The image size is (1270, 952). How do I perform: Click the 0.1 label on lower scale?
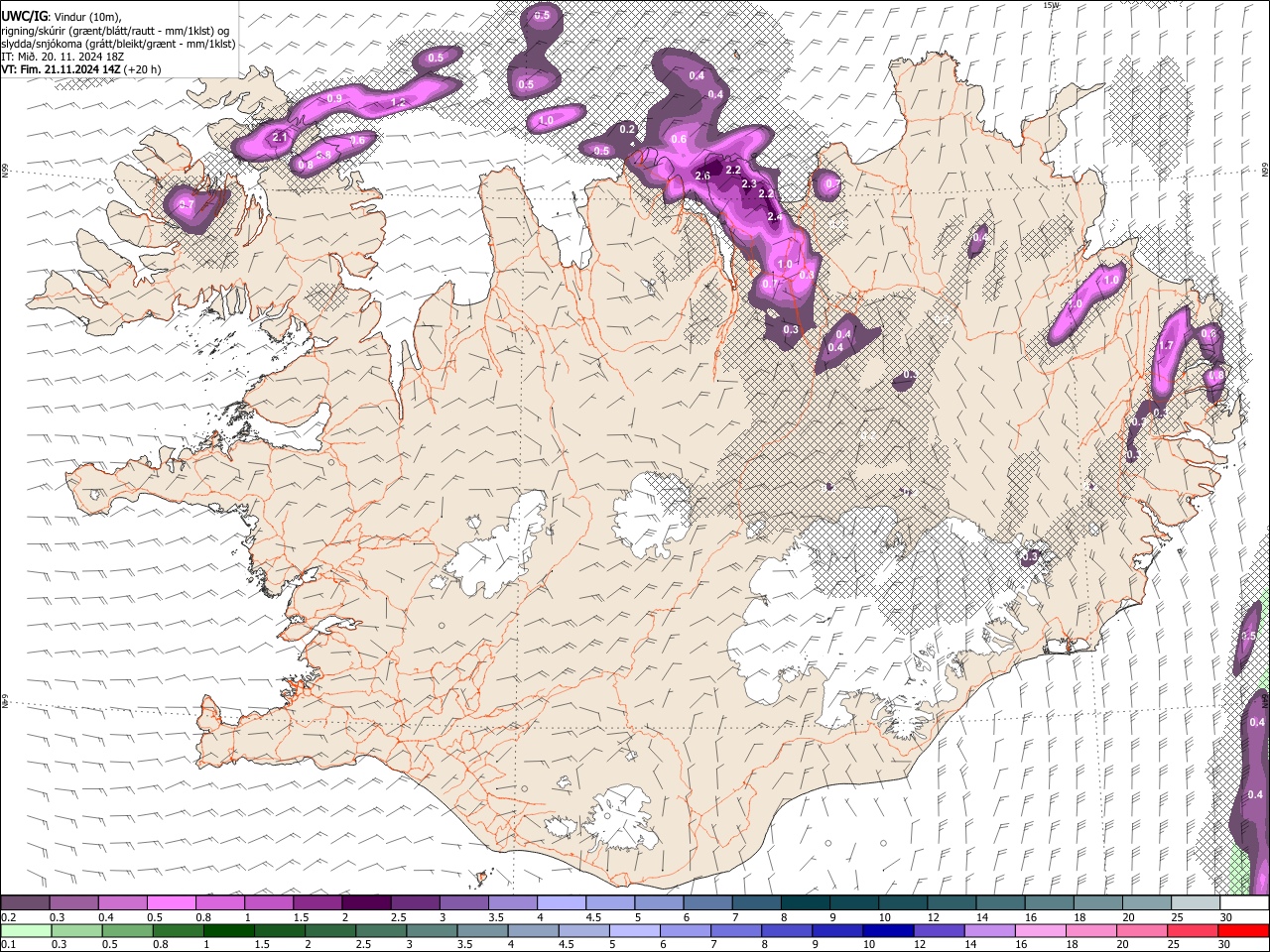pyautogui.click(x=8, y=945)
